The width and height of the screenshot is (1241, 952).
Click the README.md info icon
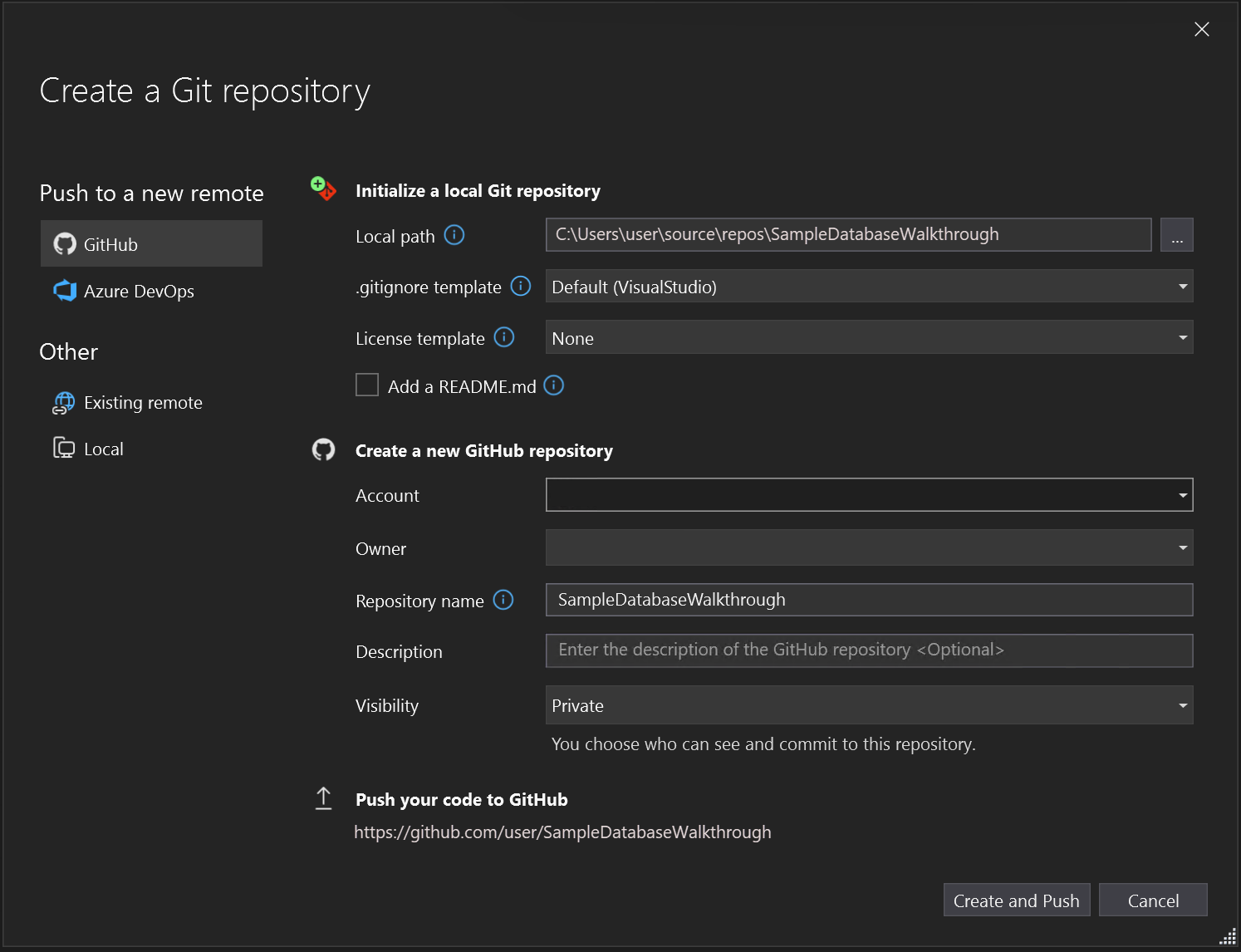click(x=553, y=385)
